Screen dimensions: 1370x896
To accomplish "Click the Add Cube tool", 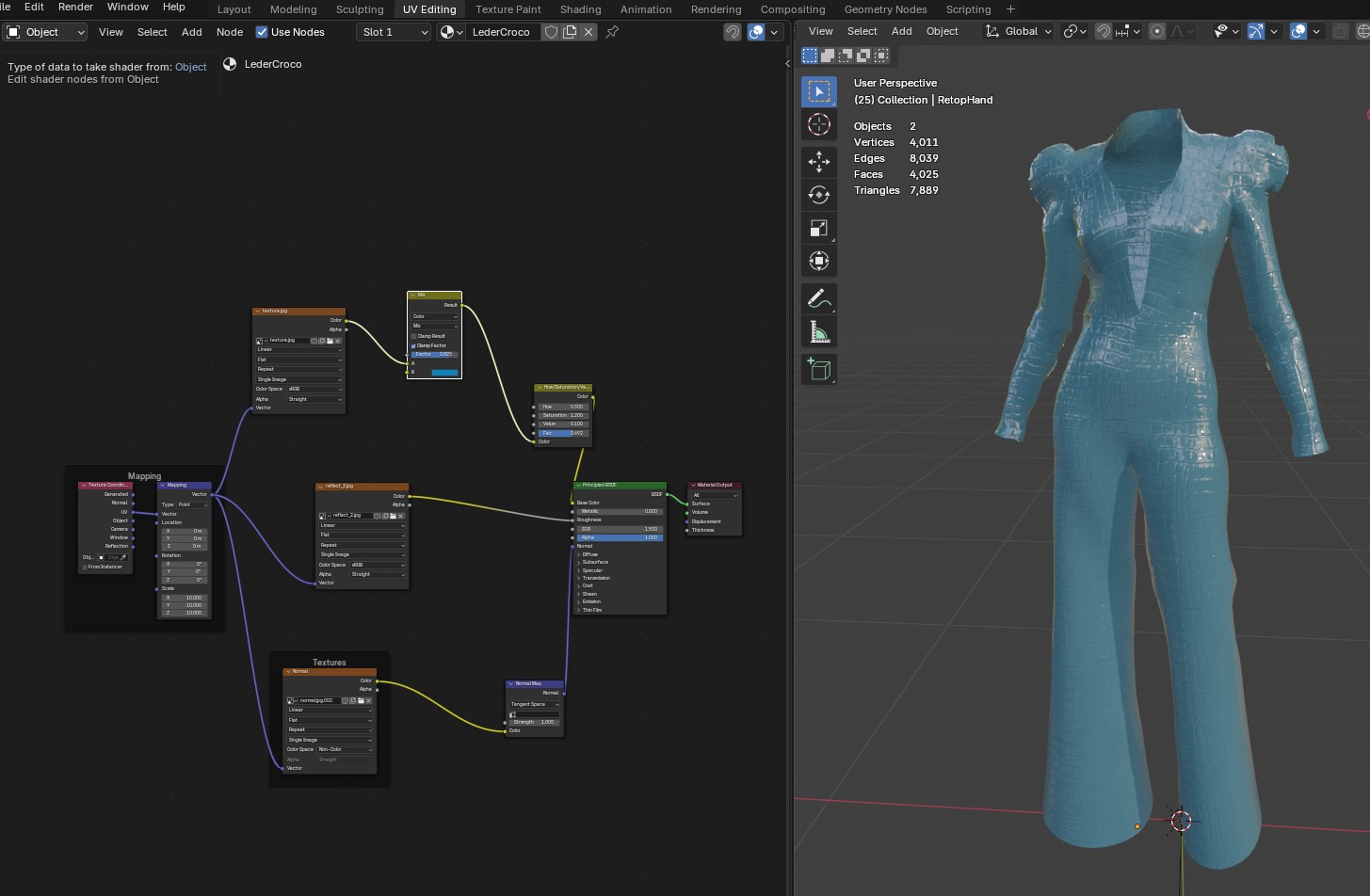I will [818, 370].
